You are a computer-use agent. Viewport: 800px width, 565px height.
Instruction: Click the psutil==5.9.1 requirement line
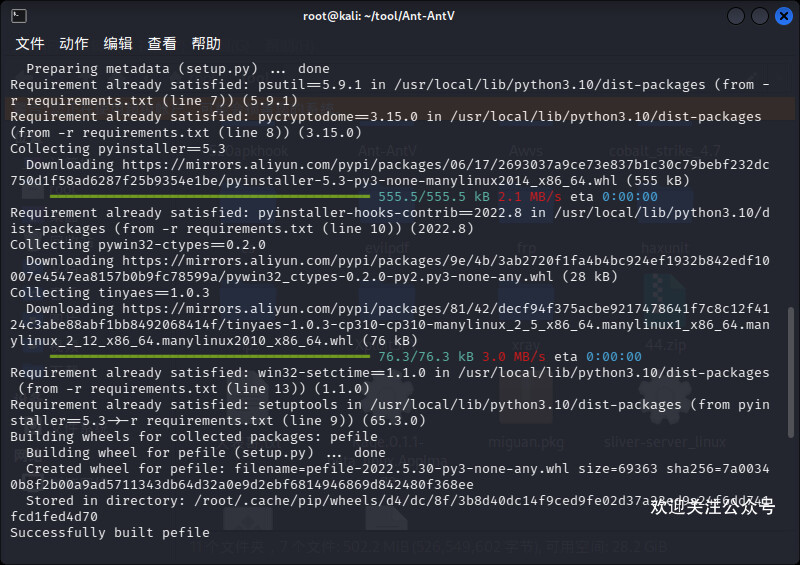[390, 92]
